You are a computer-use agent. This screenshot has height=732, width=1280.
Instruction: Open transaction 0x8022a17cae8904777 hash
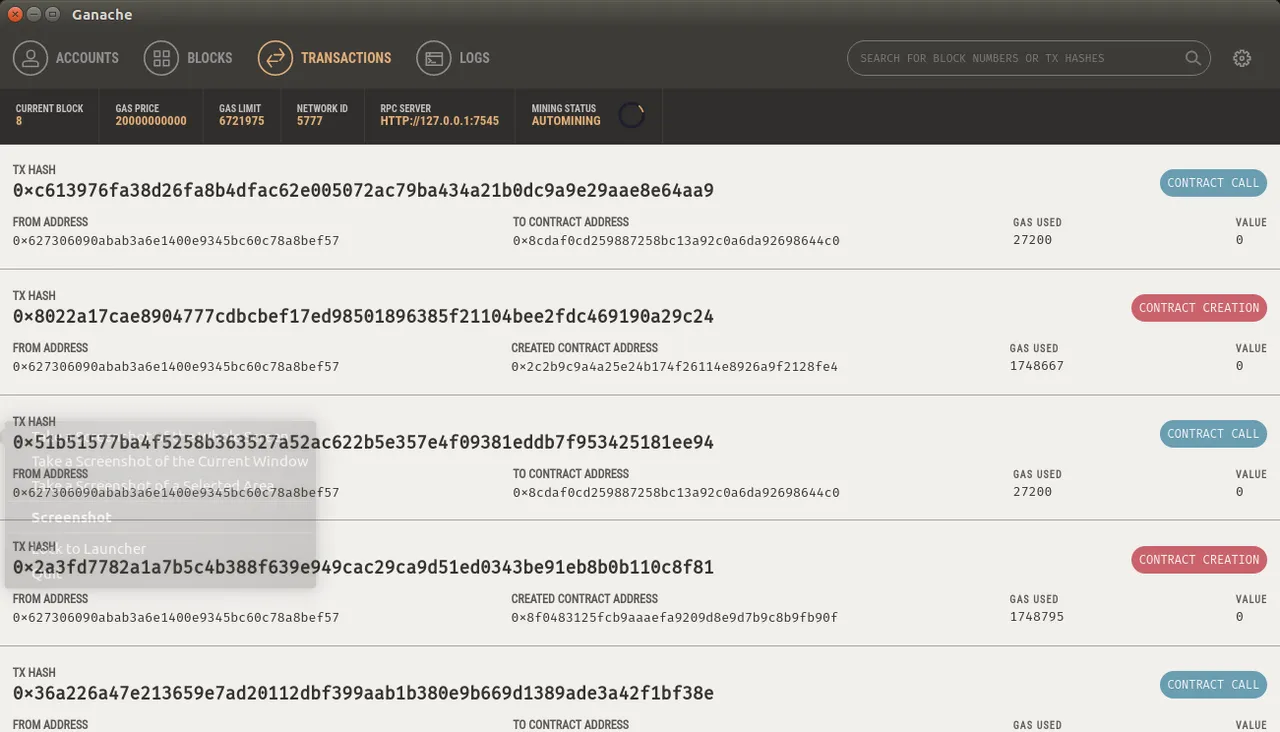click(363, 316)
